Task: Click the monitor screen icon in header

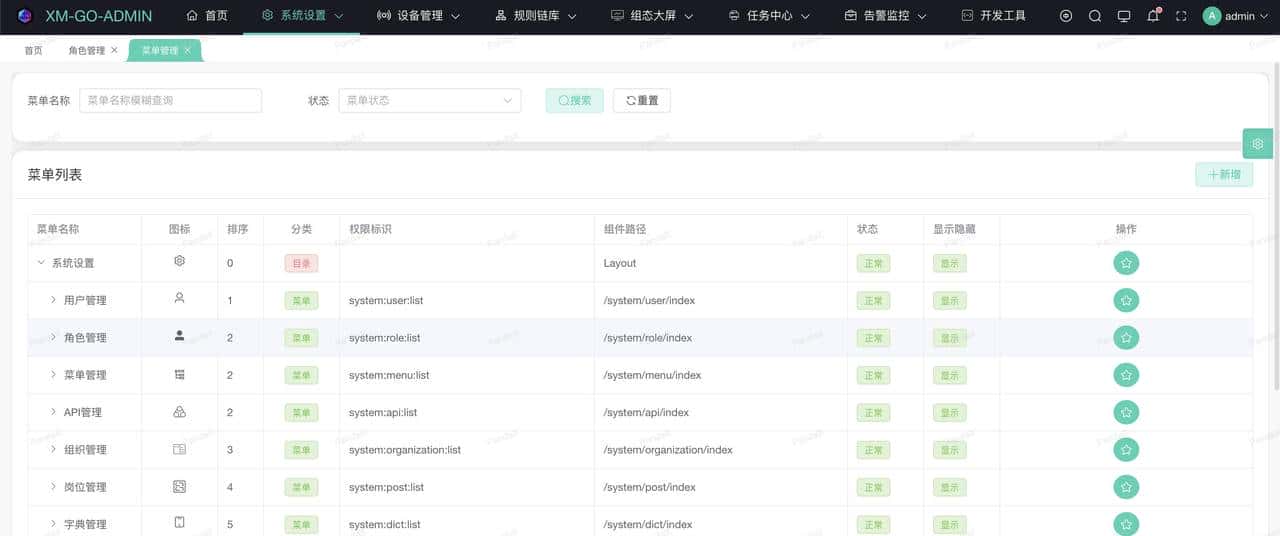Action: pyautogui.click(x=1124, y=16)
